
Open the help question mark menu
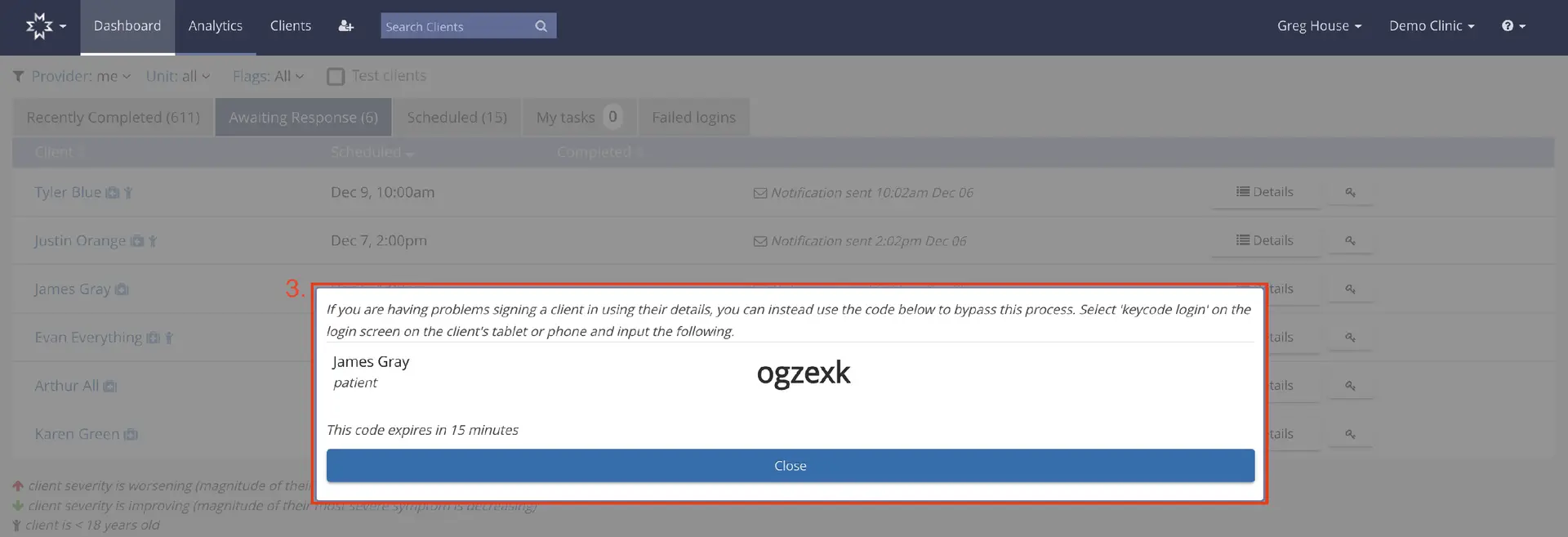[x=1512, y=26]
